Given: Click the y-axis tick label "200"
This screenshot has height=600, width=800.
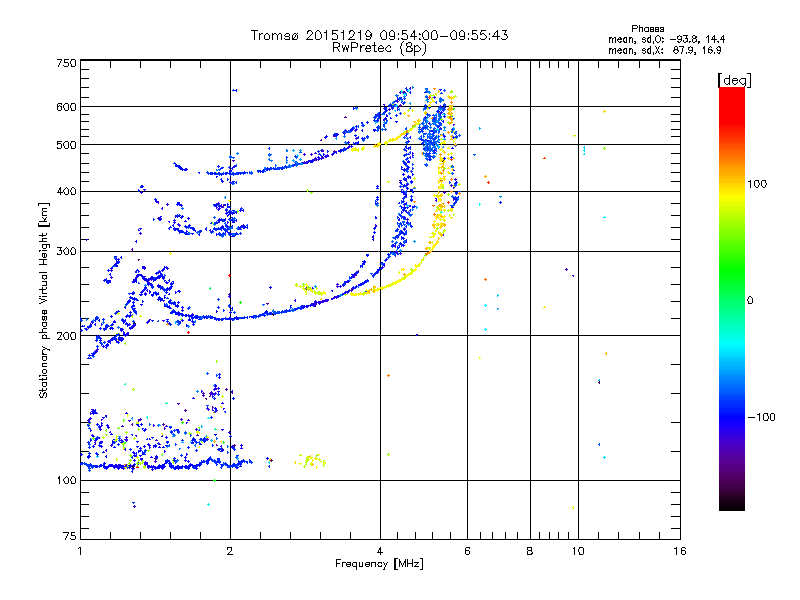Looking at the screenshot, I should (x=66, y=336).
